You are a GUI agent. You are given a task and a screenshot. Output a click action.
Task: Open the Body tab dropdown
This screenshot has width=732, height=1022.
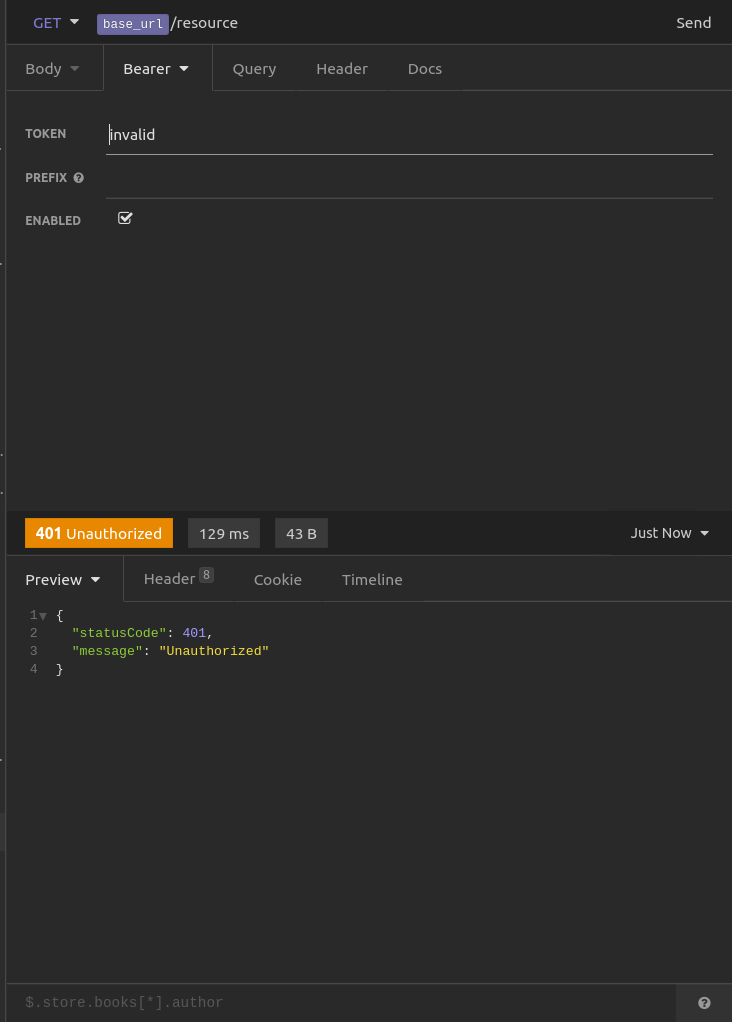click(52, 68)
